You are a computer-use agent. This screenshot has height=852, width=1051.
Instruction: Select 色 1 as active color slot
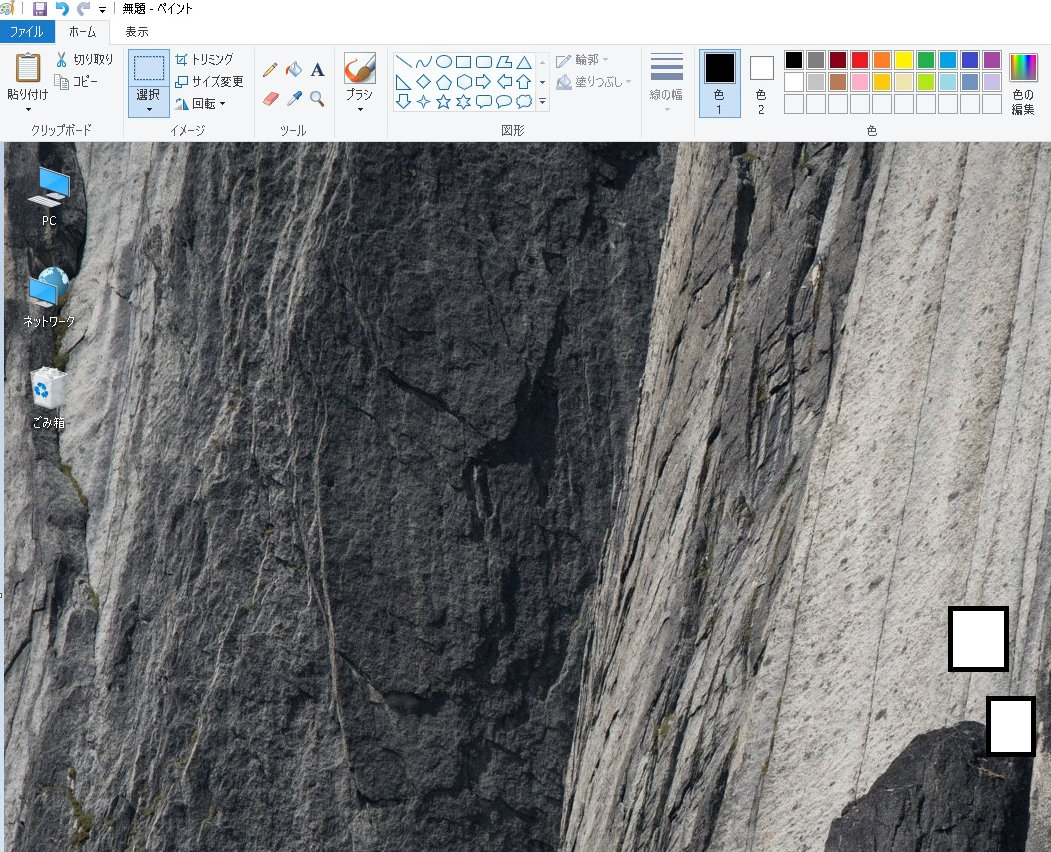(x=719, y=82)
